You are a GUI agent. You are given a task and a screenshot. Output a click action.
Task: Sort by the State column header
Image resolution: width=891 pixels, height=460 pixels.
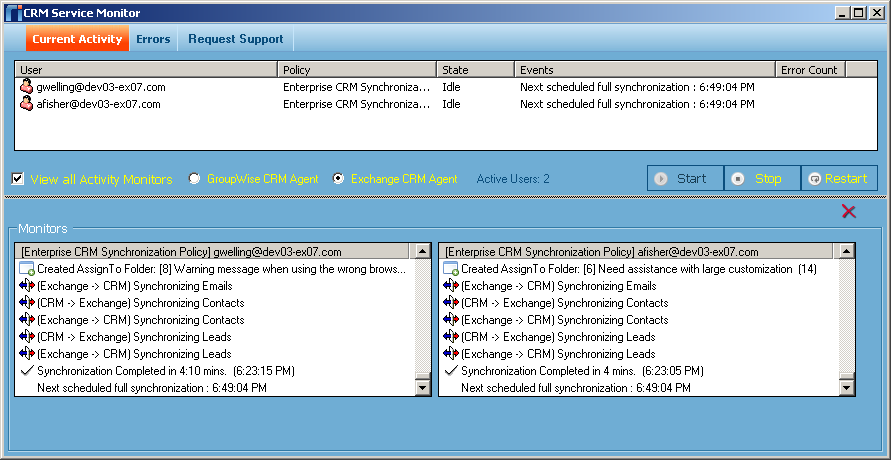click(476, 70)
